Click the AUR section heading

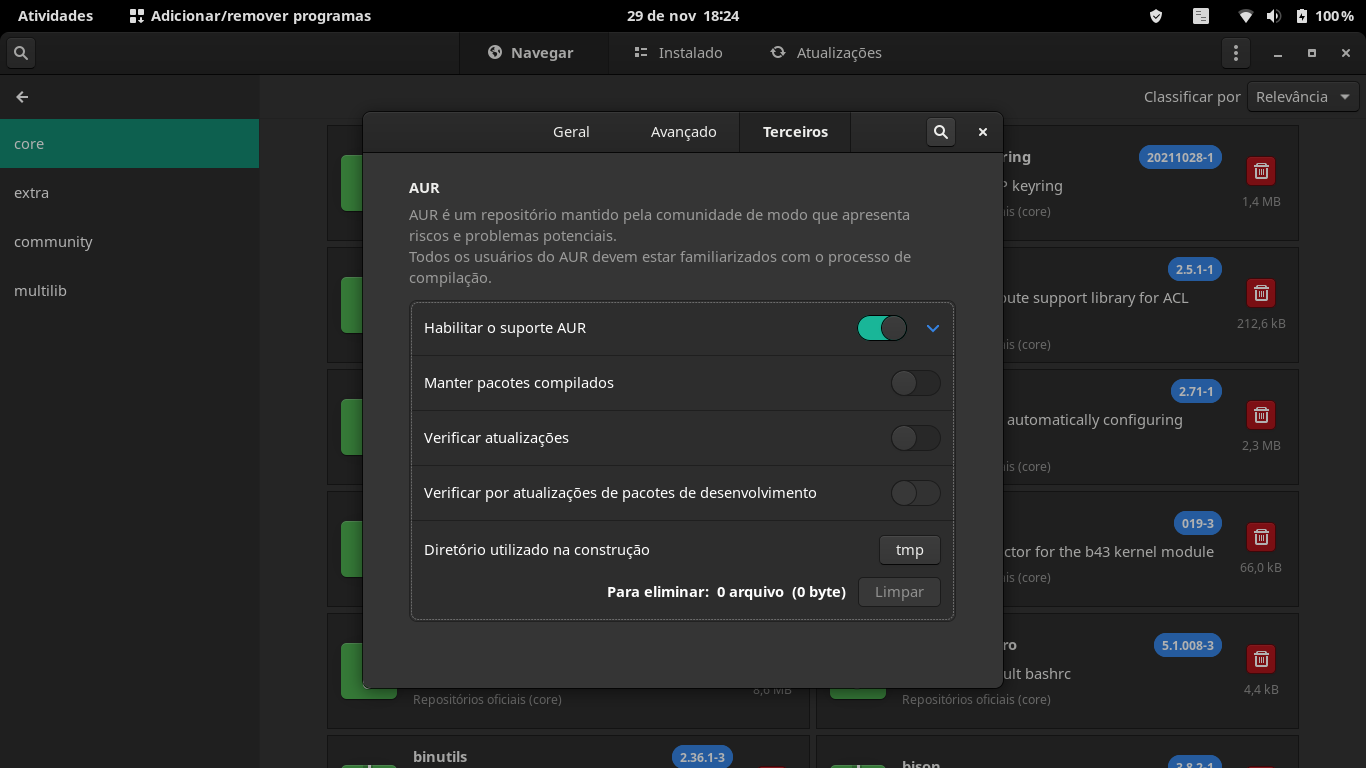point(424,188)
